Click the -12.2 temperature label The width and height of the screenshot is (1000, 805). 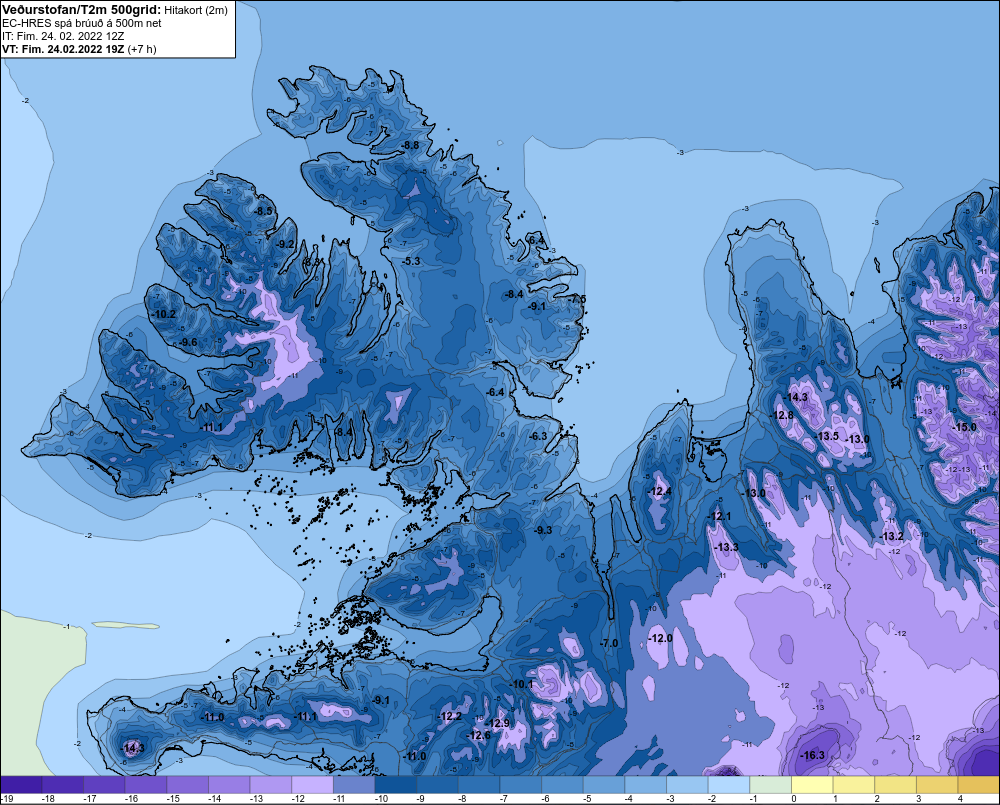point(450,716)
